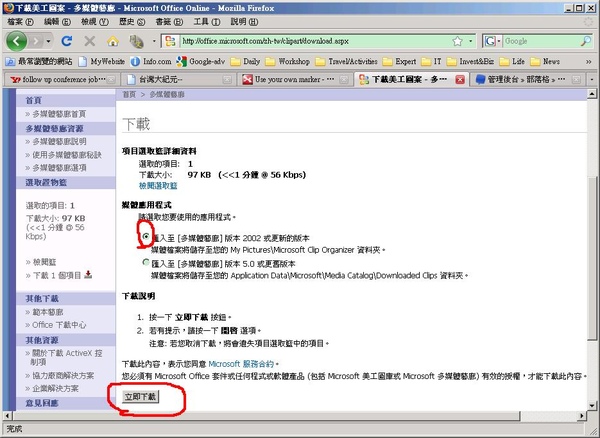Open the MyWebsite bookmark
The height and width of the screenshot is (438, 600).
[102, 61]
